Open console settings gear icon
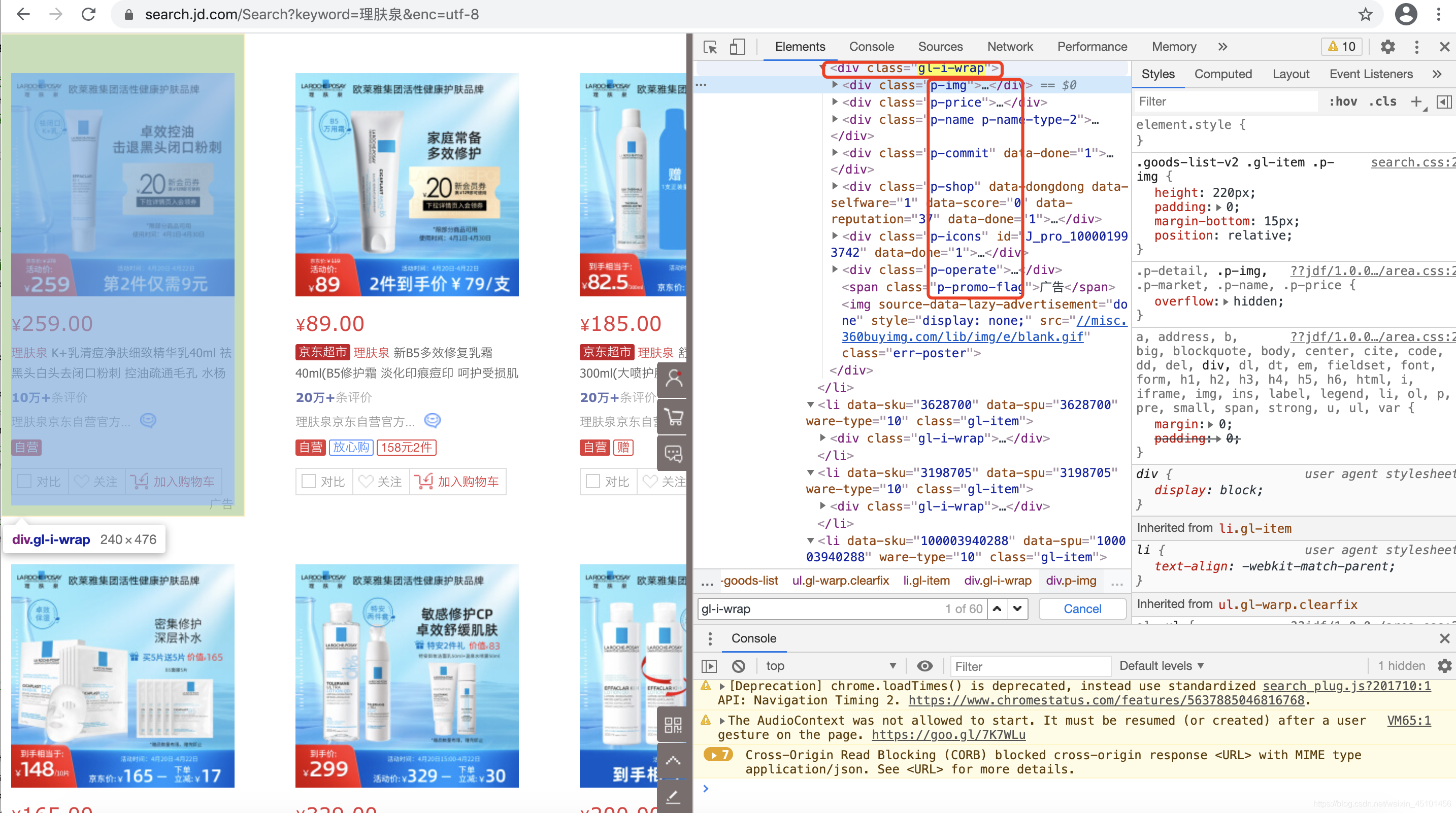1456x813 pixels. [x=1444, y=666]
